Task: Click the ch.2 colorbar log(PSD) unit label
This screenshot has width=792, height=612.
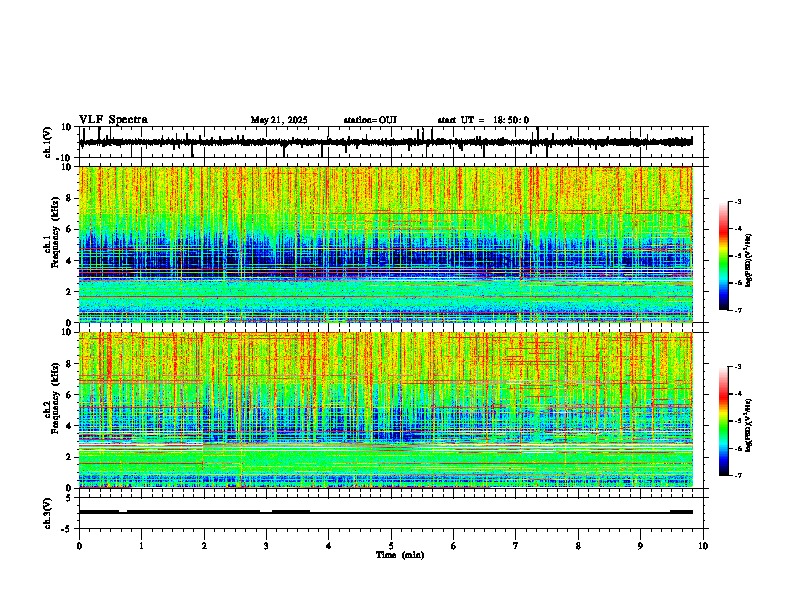Action: pyautogui.click(x=749, y=425)
